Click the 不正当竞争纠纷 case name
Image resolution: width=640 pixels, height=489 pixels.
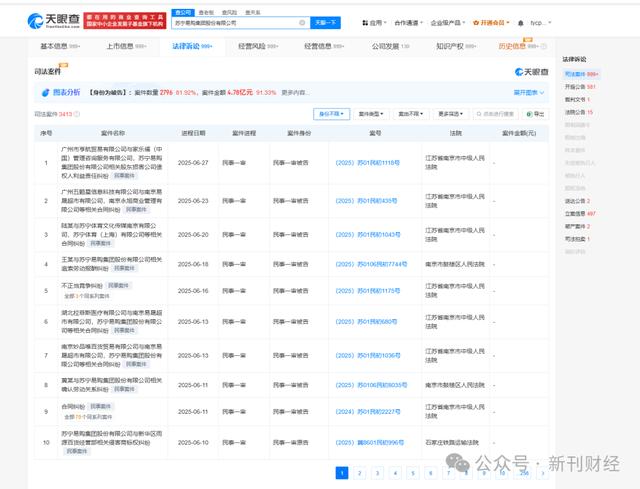82,285
